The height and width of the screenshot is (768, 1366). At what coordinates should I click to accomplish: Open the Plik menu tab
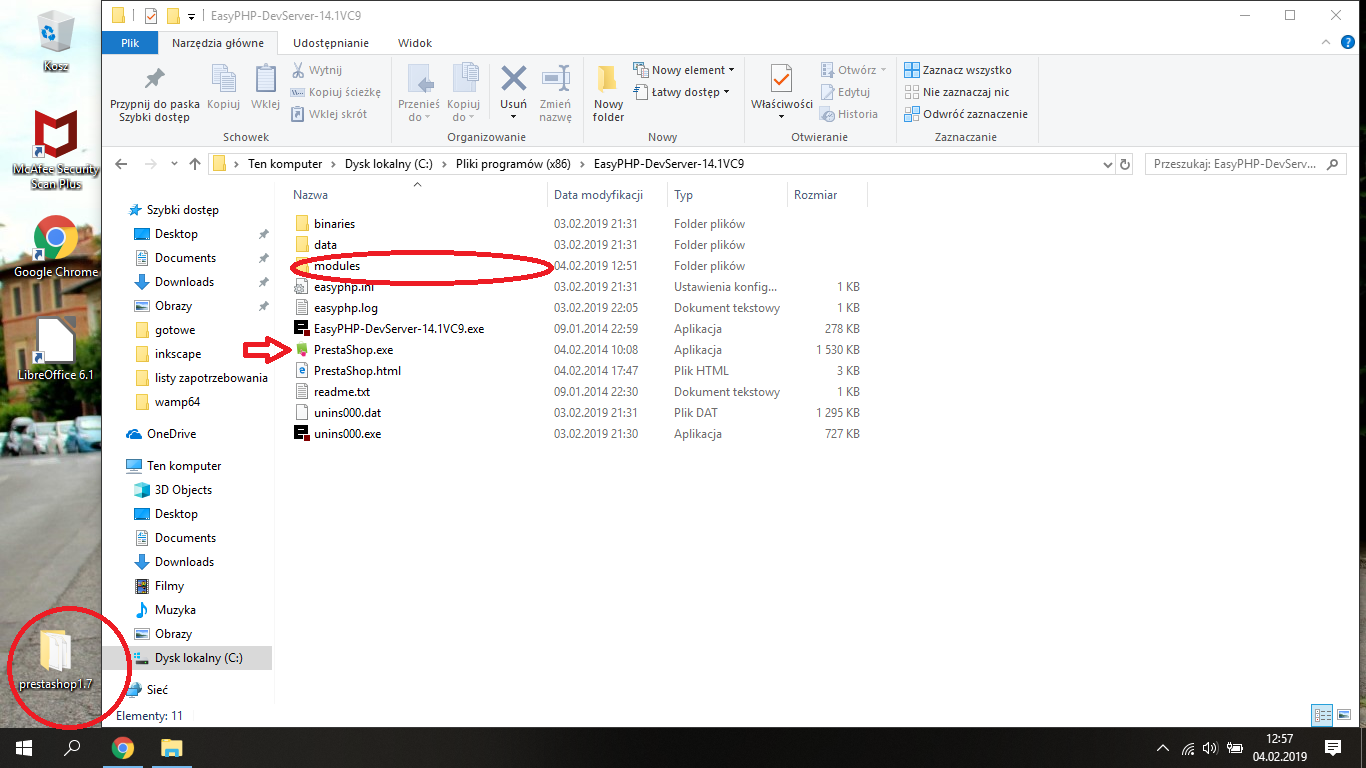pos(130,43)
